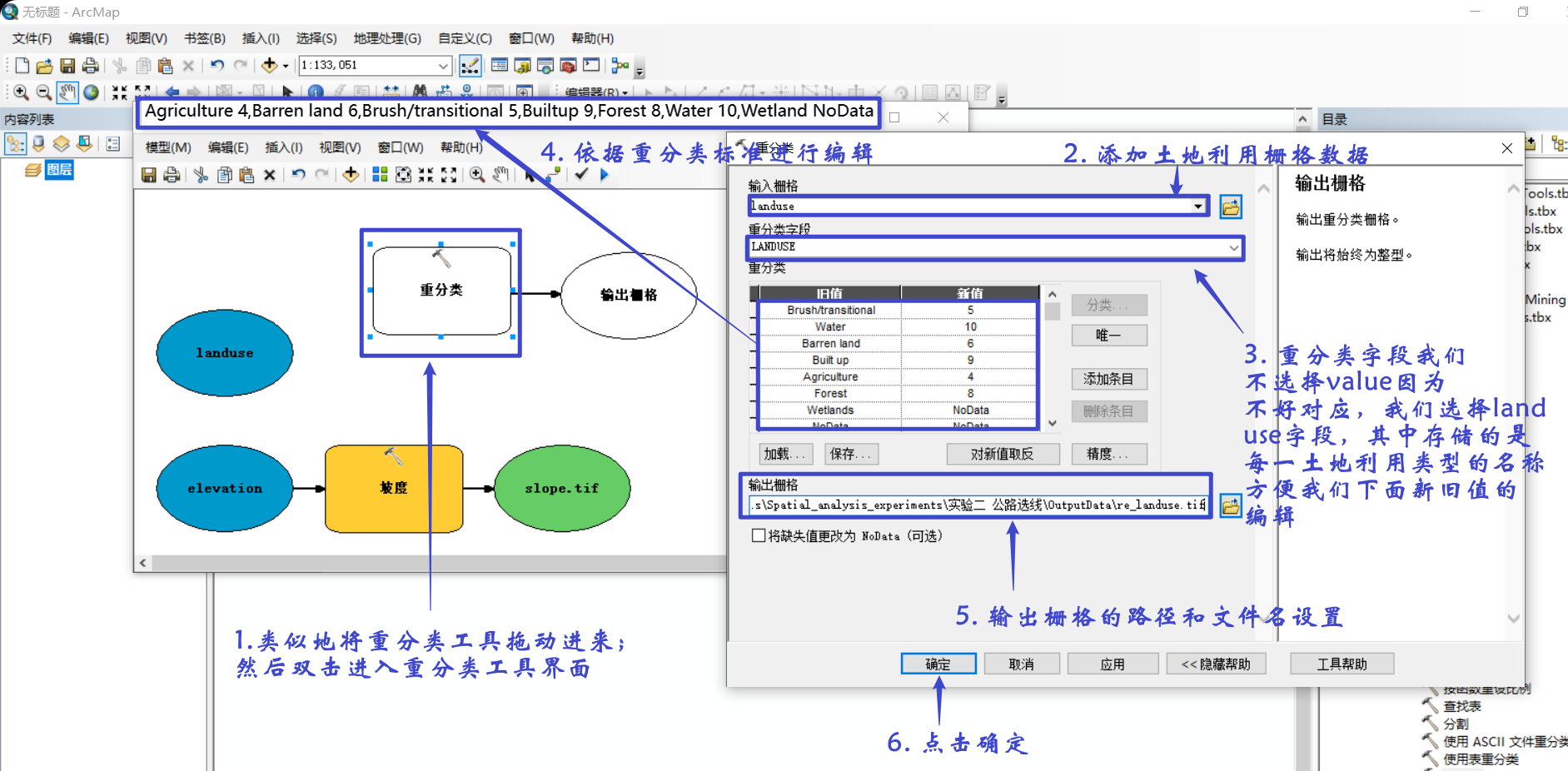Select the Identify tool
1568x771 pixels.
(x=315, y=92)
